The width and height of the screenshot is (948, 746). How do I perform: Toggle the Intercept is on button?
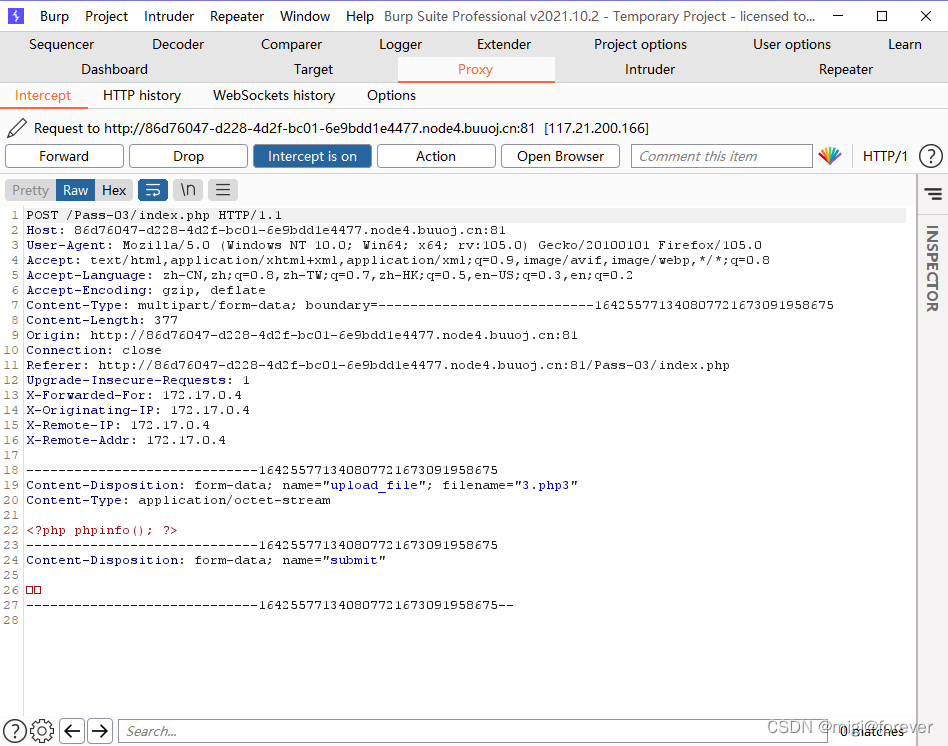pos(312,156)
